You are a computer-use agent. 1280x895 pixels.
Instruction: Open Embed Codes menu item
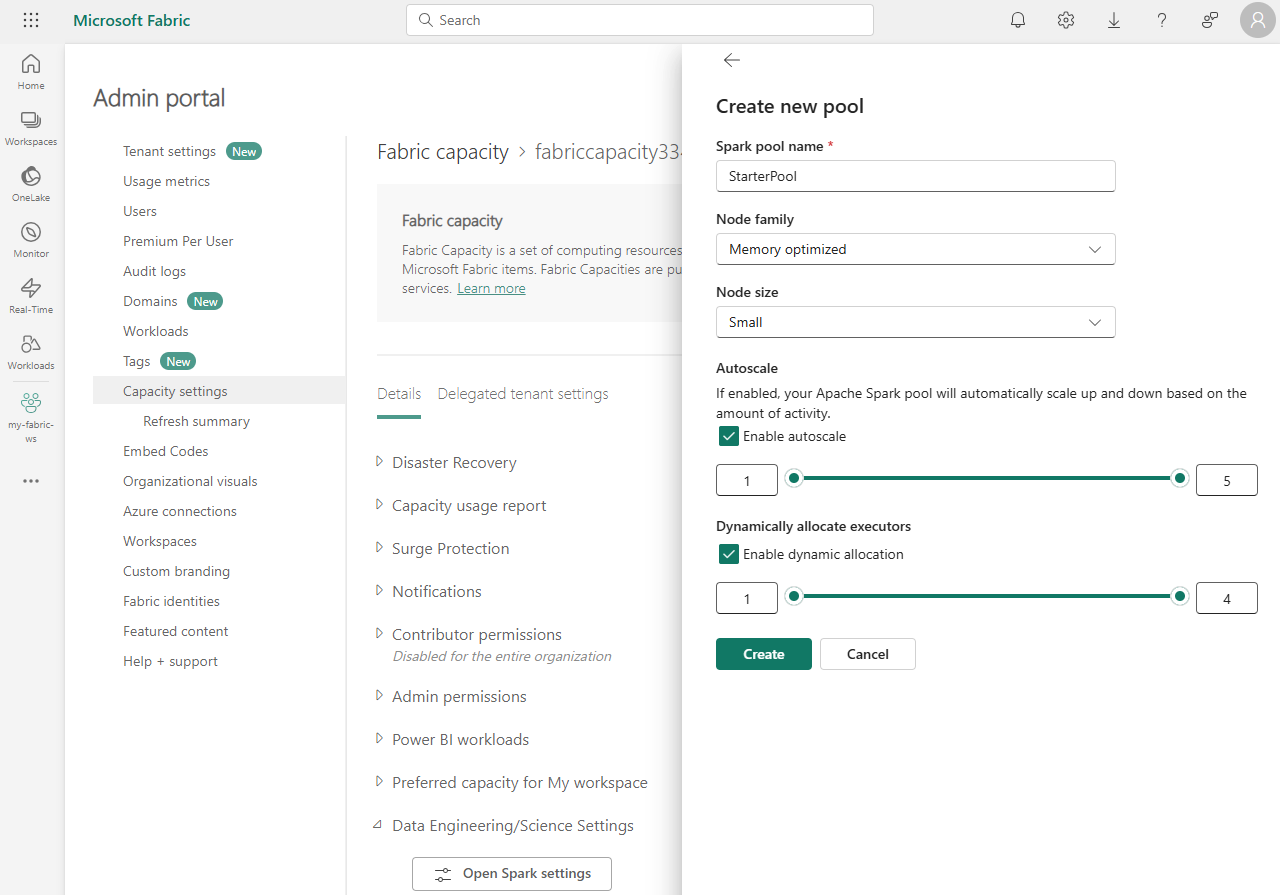click(166, 451)
